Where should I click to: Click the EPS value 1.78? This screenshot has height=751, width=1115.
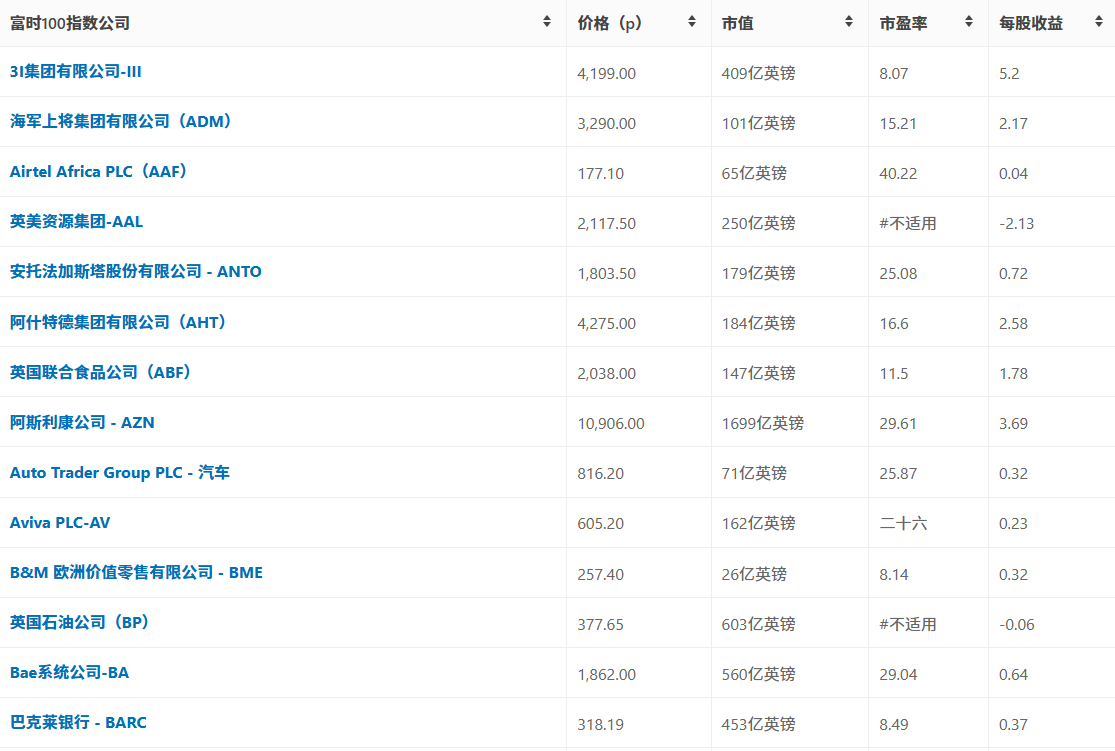coord(1013,373)
